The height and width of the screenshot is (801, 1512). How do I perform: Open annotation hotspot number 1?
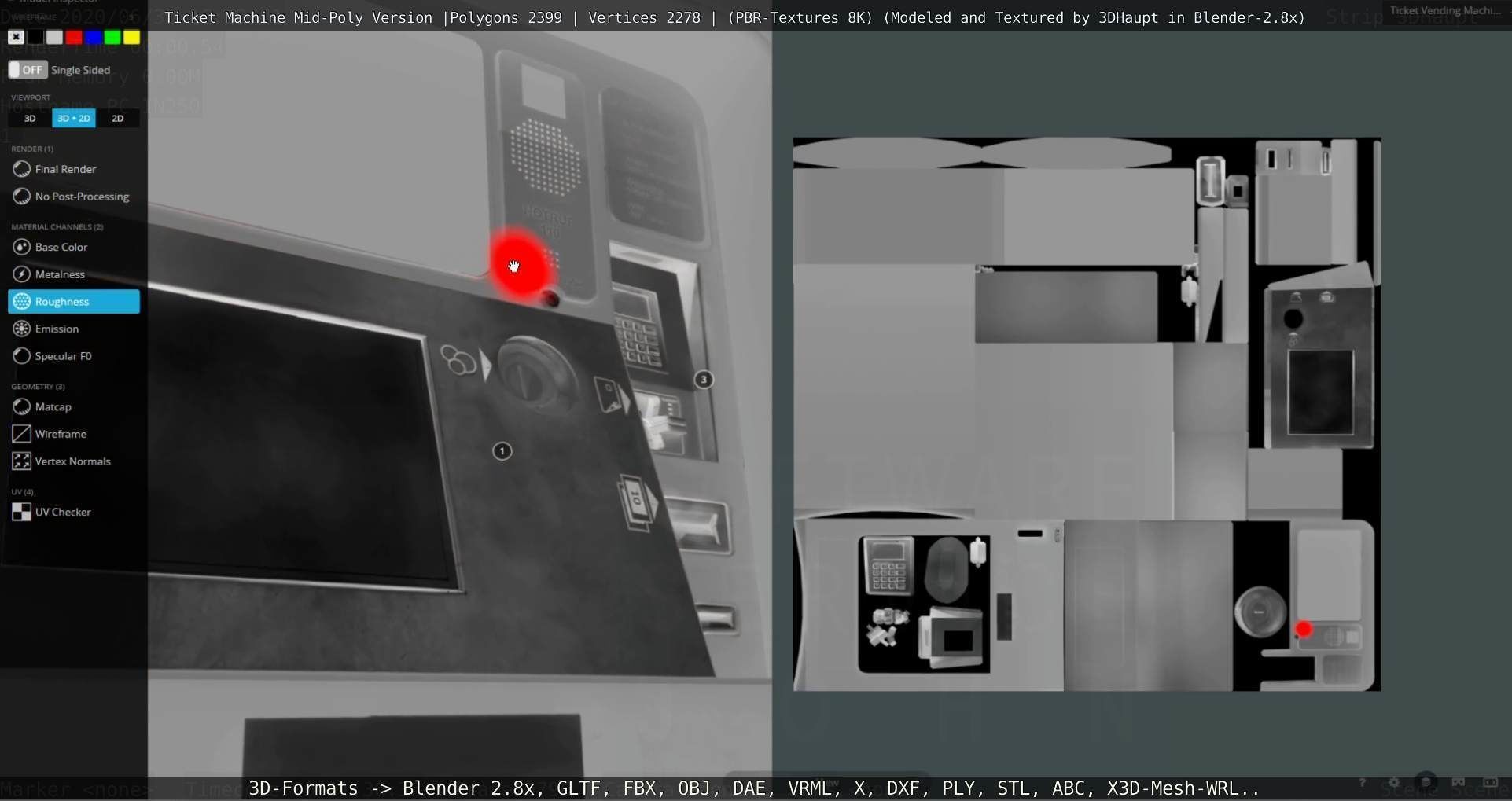tap(502, 451)
